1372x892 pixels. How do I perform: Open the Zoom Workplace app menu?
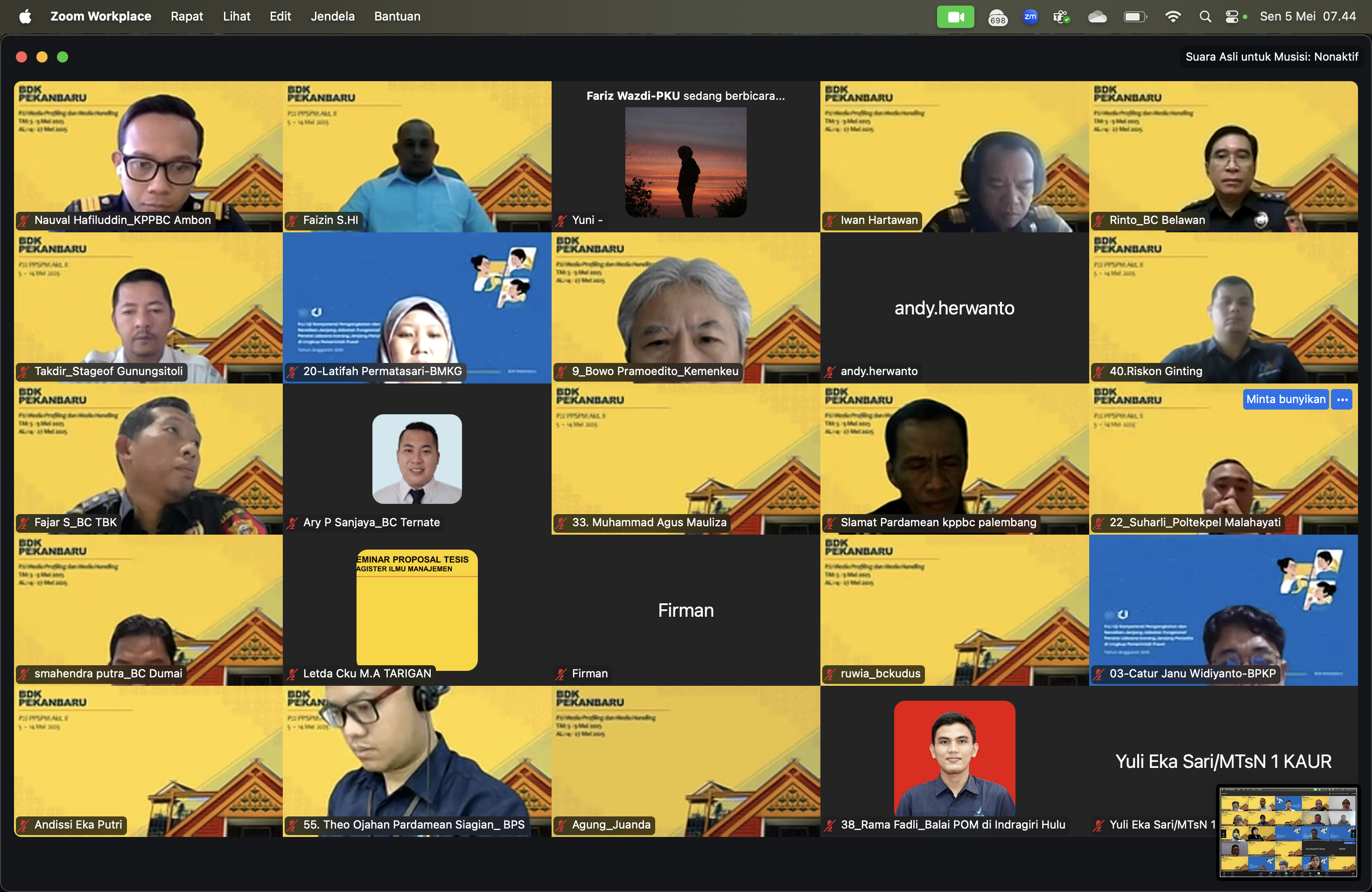[x=101, y=16]
